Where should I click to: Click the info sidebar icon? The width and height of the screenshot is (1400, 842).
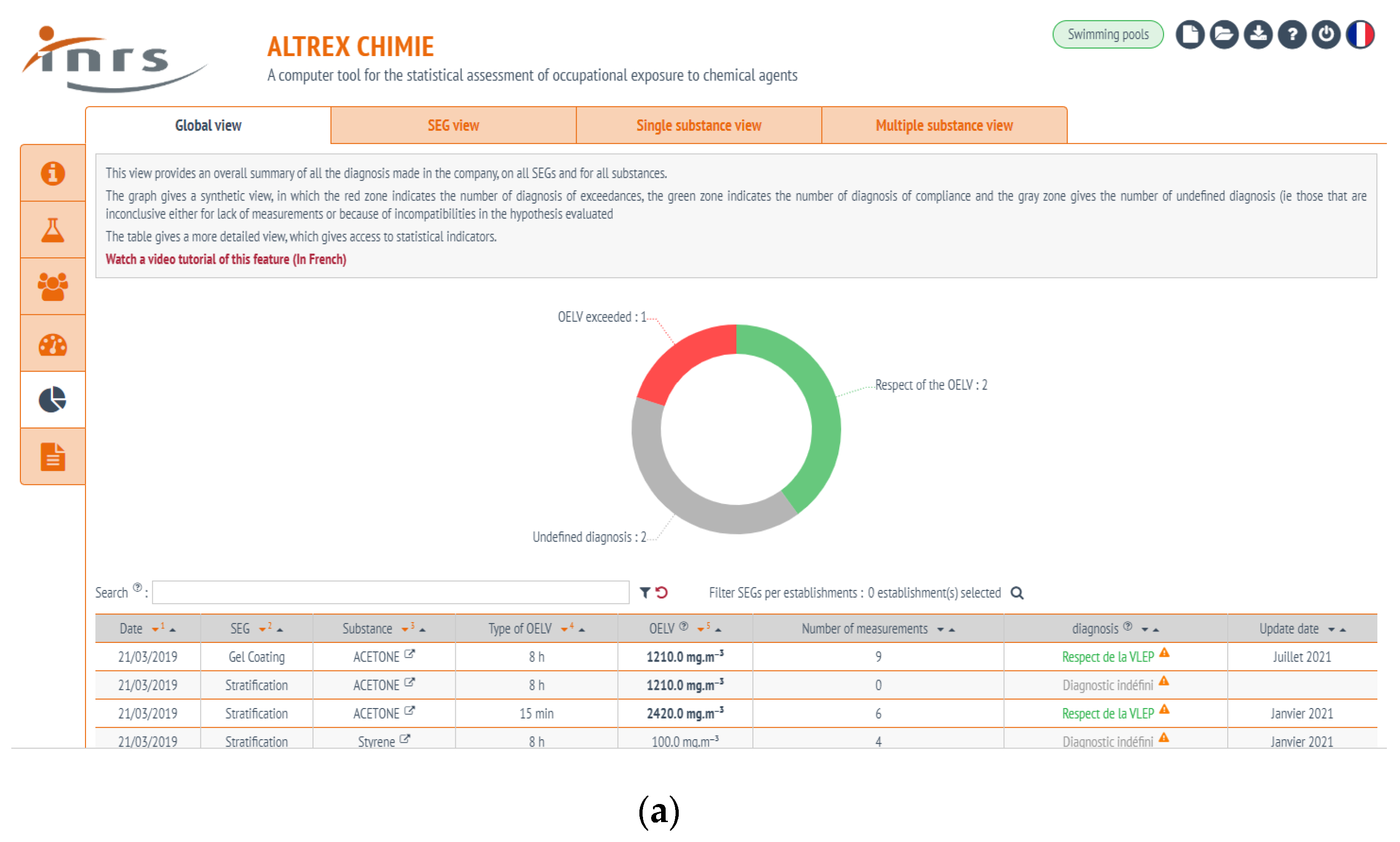tap(53, 173)
